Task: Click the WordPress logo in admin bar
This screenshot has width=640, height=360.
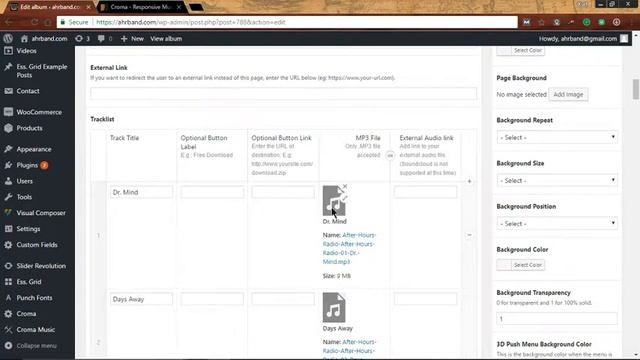Action: (x=8, y=39)
